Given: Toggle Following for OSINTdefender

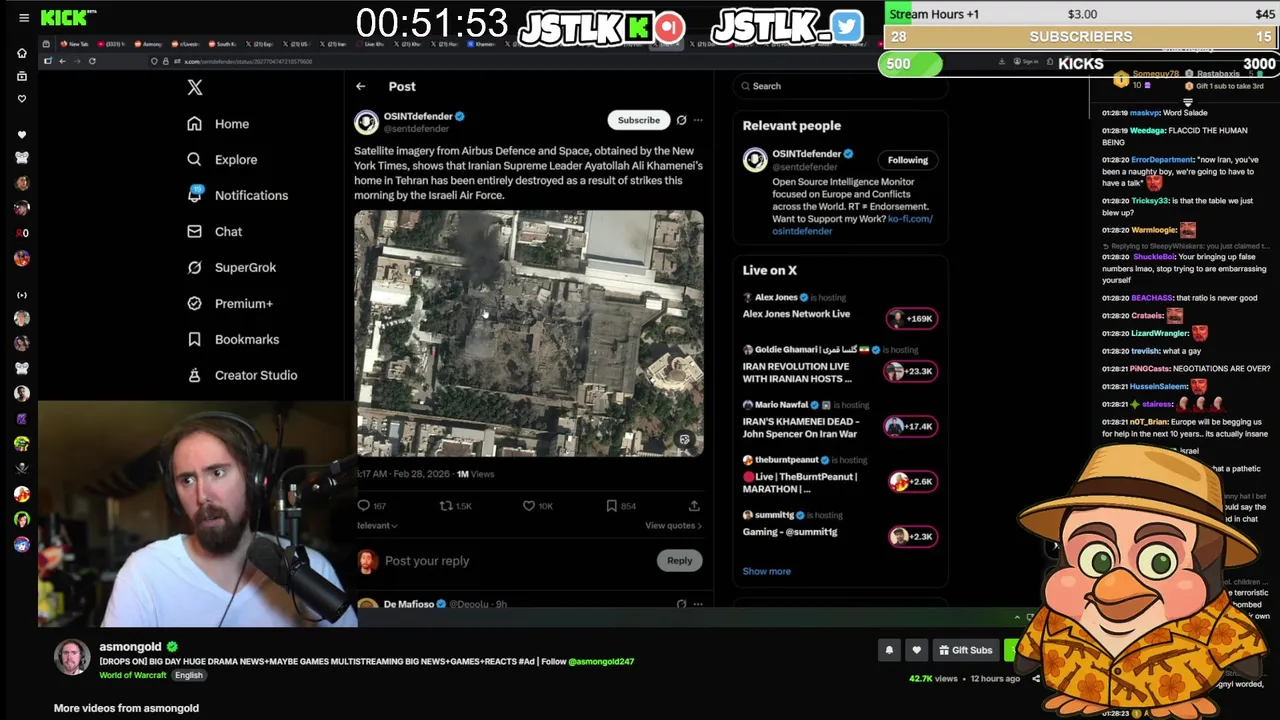Looking at the screenshot, I should tap(908, 160).
